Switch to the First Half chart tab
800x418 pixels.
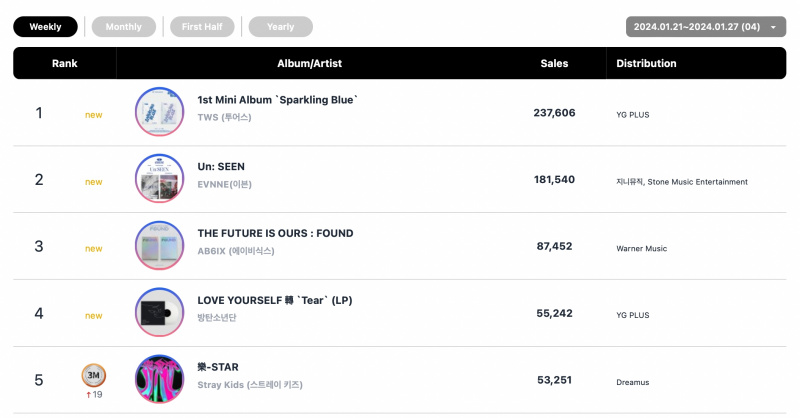[x=202, y=27]
